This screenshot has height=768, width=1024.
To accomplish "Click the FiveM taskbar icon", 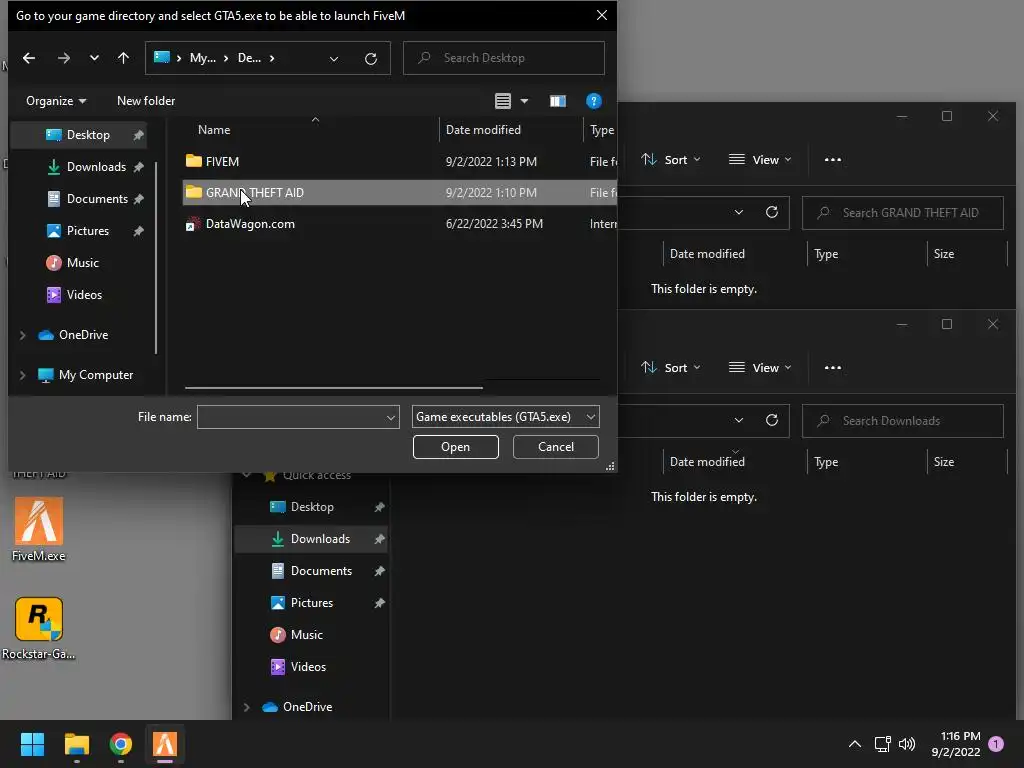I will [x=165, y=744].
